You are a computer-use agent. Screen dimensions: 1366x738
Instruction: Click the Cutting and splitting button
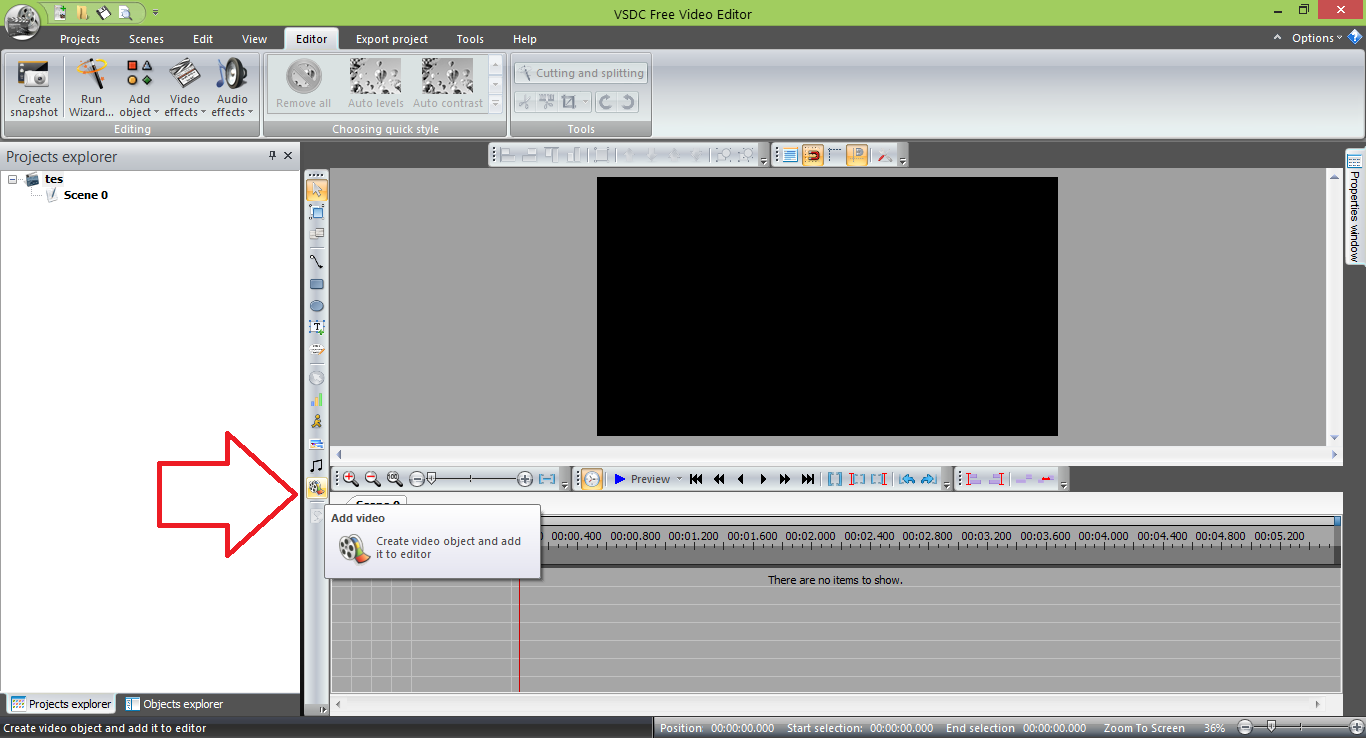(x=581, y=73)
